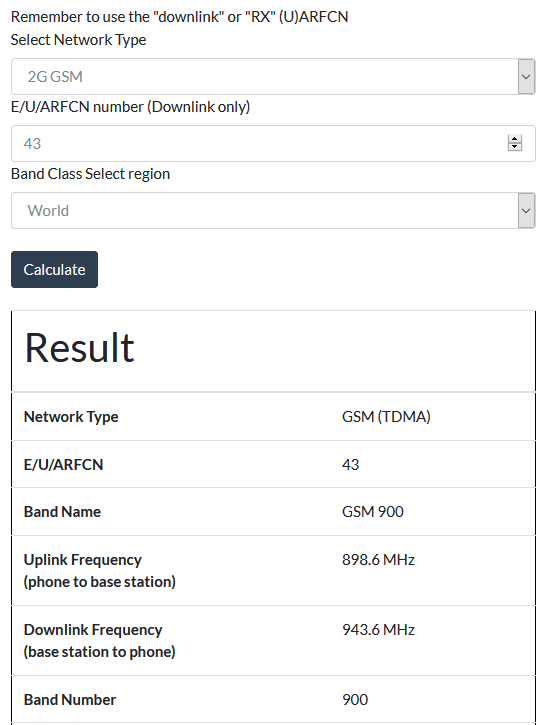
Task: Click the Band Name row label
Action: point(62,512)
